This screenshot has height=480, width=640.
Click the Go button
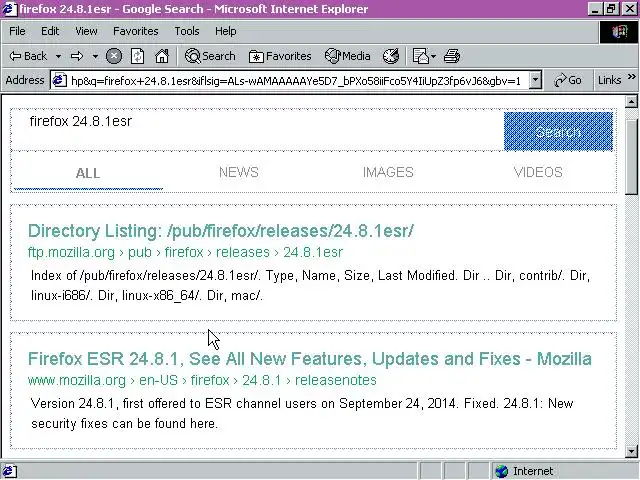click(568, 80)
